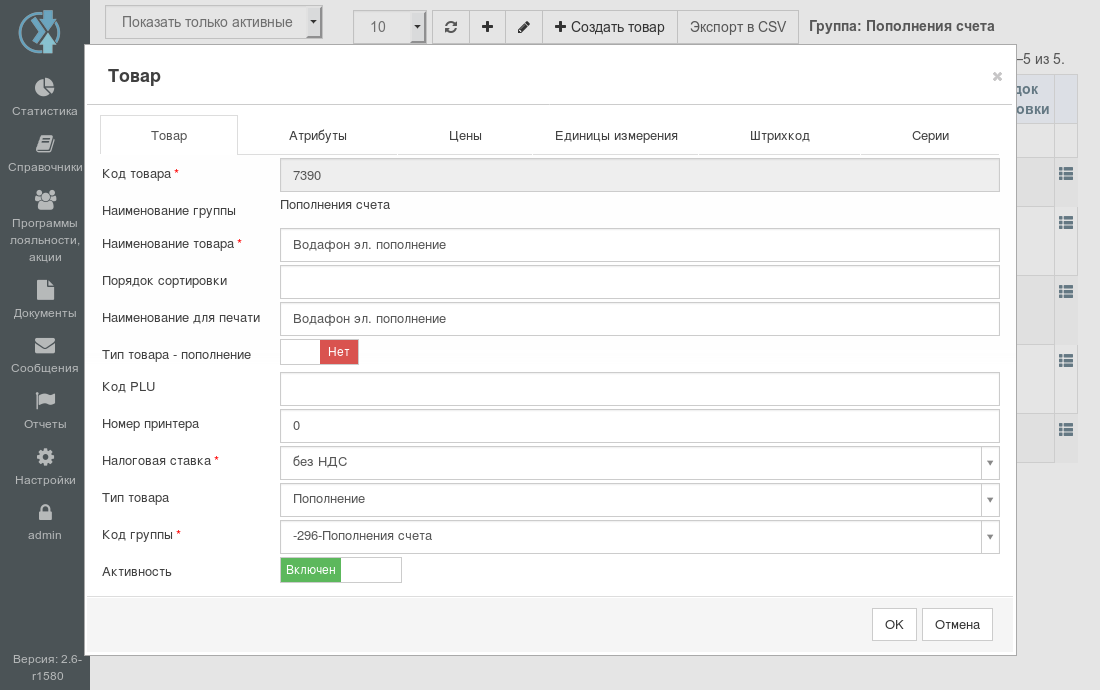Viewport: 1100px width, 690px height.
Task: Click the pencil edit icon
Action: point(523,27)
